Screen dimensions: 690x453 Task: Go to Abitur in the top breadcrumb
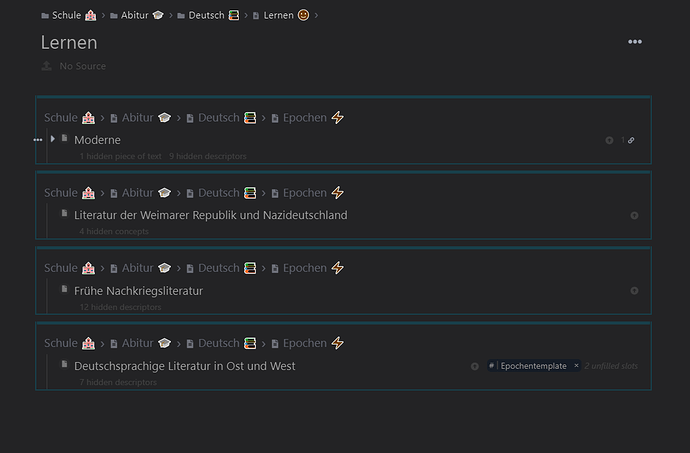click(137, 15)
